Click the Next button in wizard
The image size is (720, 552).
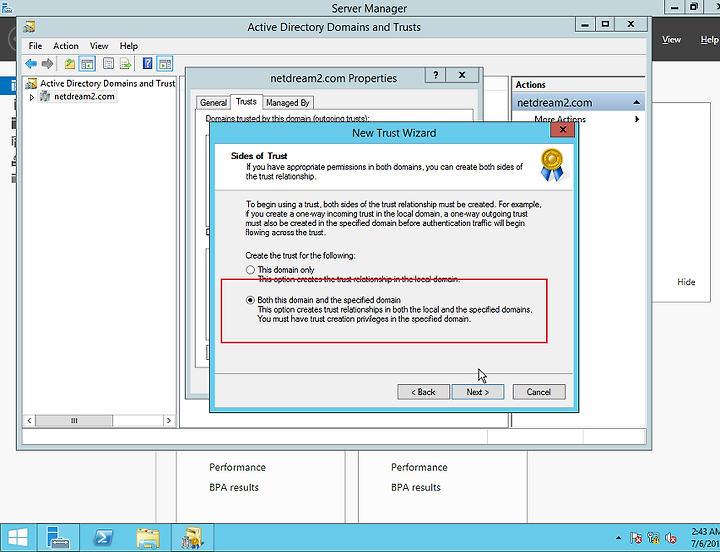(478, 392)
